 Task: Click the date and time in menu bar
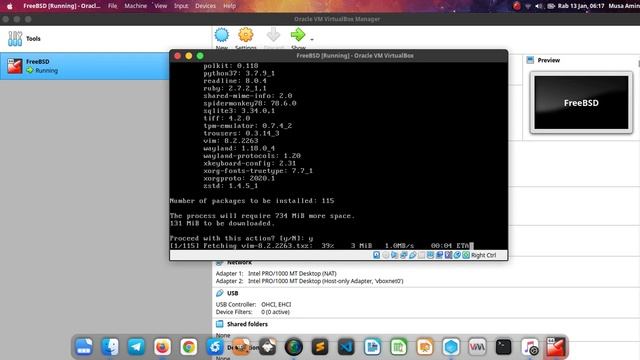tap(581, 6)
